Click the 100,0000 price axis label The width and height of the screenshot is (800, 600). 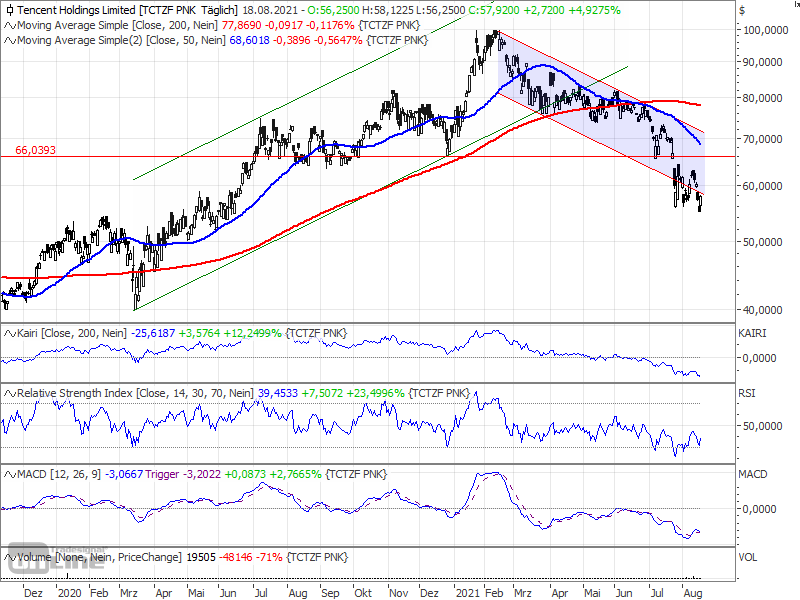[x=766, y=30]
